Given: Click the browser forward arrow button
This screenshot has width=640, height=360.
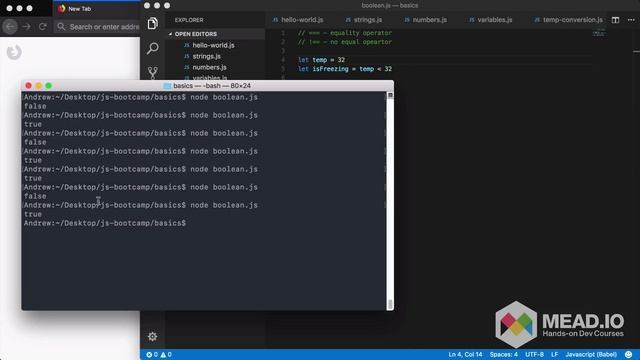Looking at the screenshot, I should coord(27,27).
